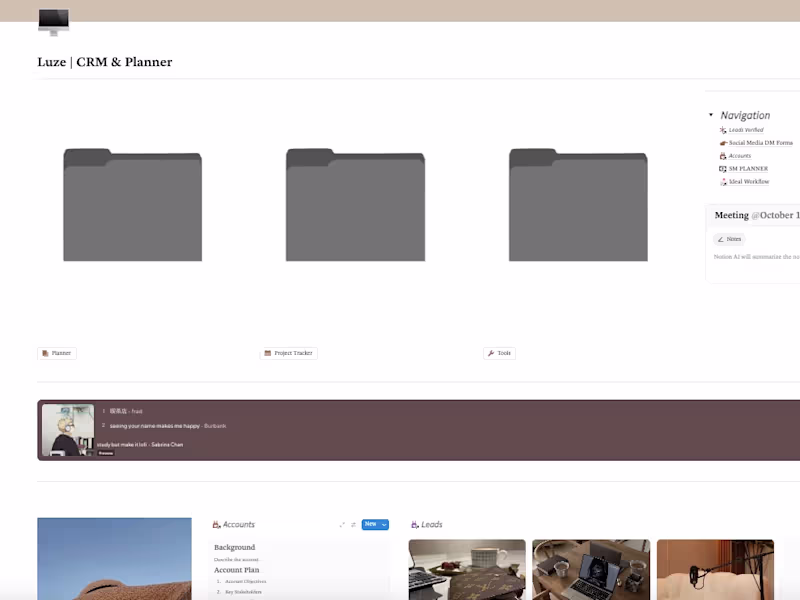Image resolution: width=800 pixels, height=600 pixels.
Task: Click the middle gray folder image
Action: pyautogui.click(x=355, y=205)
